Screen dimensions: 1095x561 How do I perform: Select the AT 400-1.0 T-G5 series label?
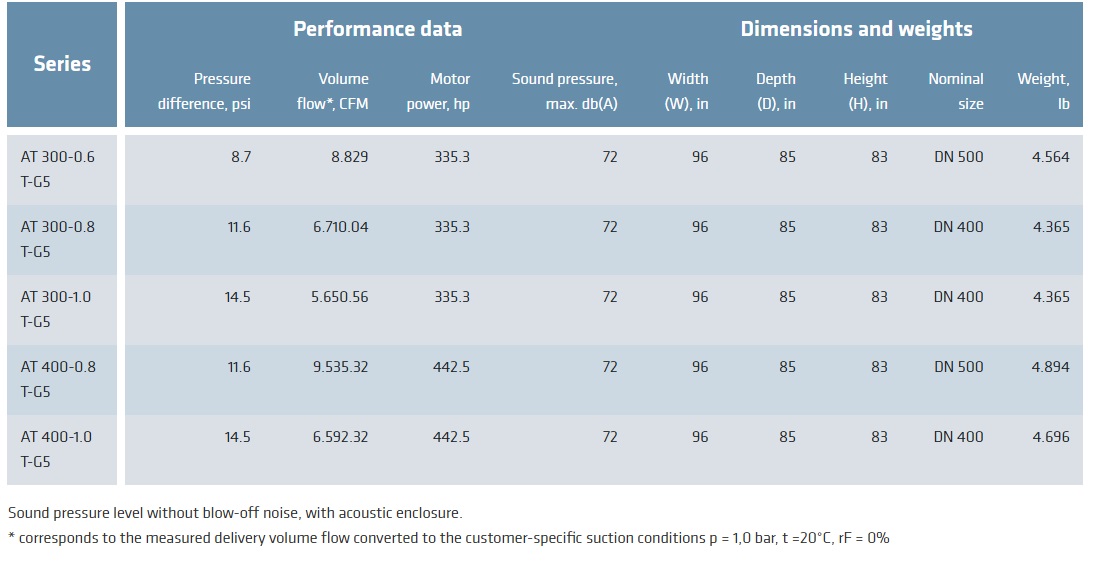point(58,449)
